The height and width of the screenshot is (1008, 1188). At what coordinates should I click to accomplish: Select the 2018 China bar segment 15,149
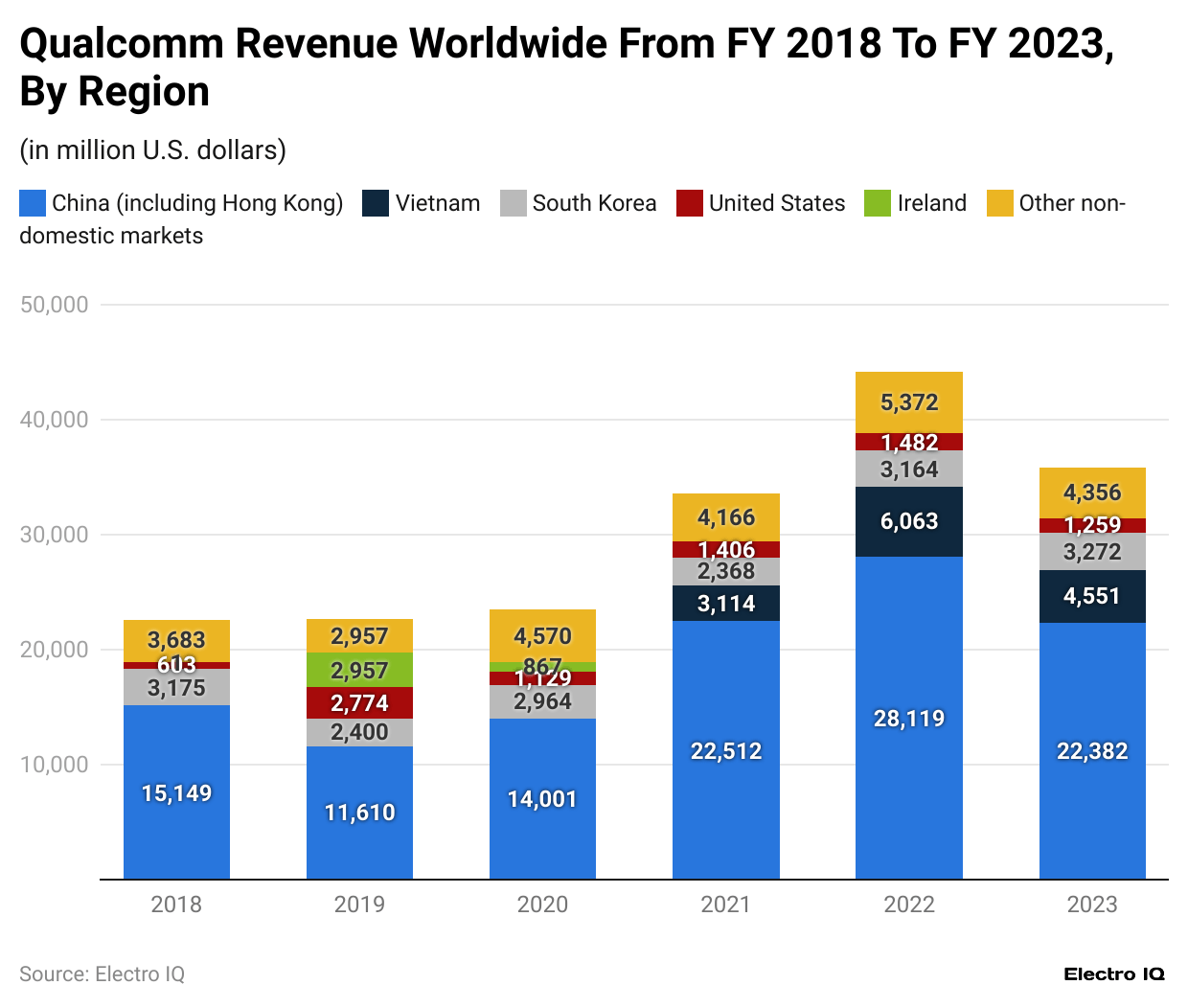[x=176, y=792]
